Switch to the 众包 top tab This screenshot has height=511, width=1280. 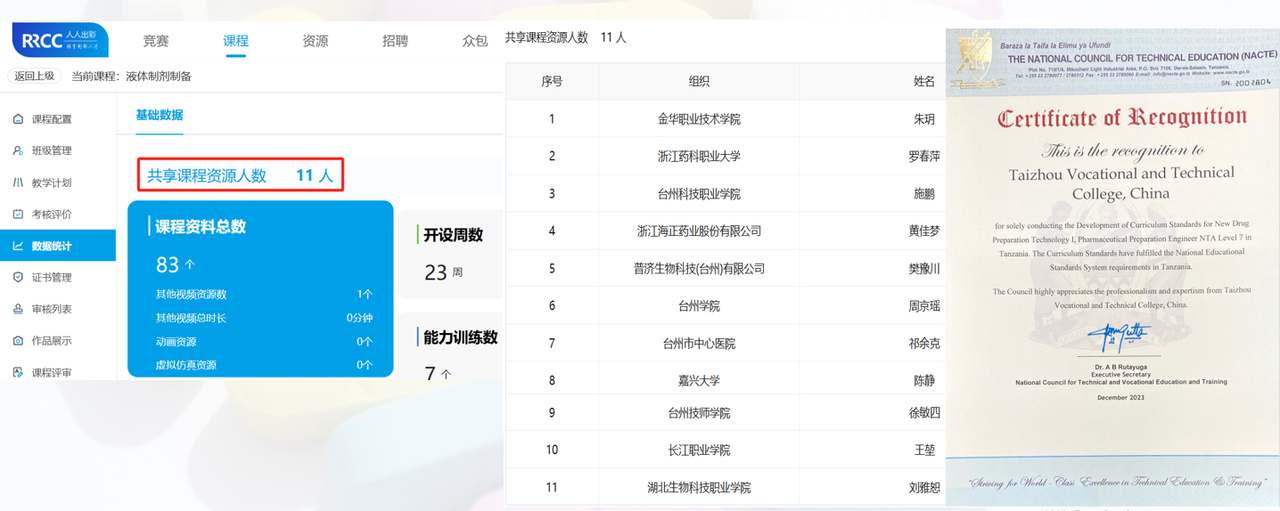(475, 41)
